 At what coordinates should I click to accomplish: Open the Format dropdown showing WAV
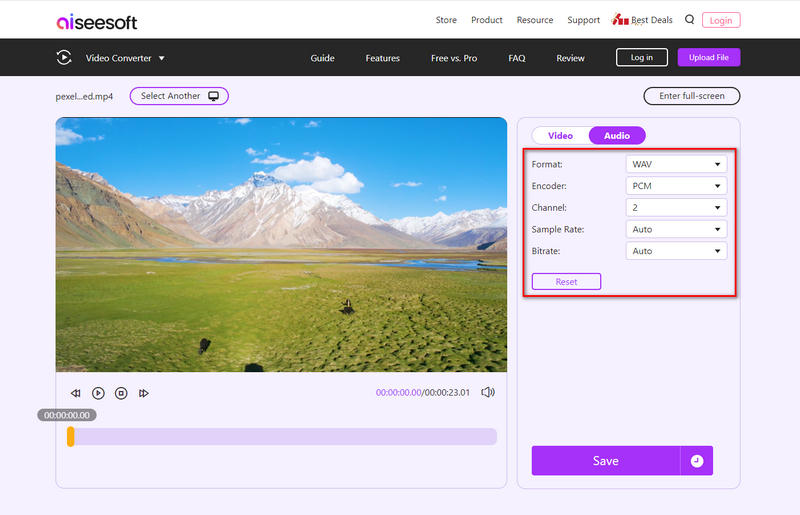pos(676,164)
